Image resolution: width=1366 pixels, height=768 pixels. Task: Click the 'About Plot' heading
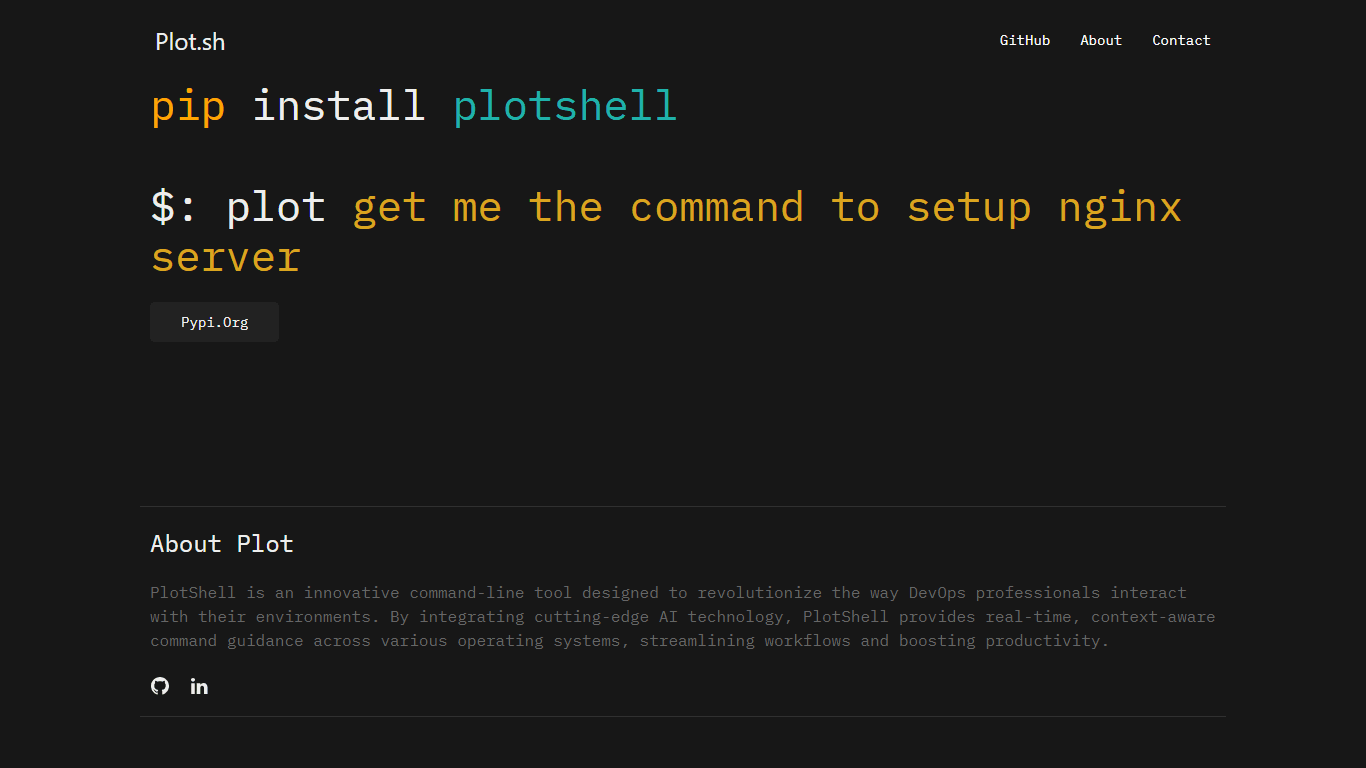[x=222, y=544]
